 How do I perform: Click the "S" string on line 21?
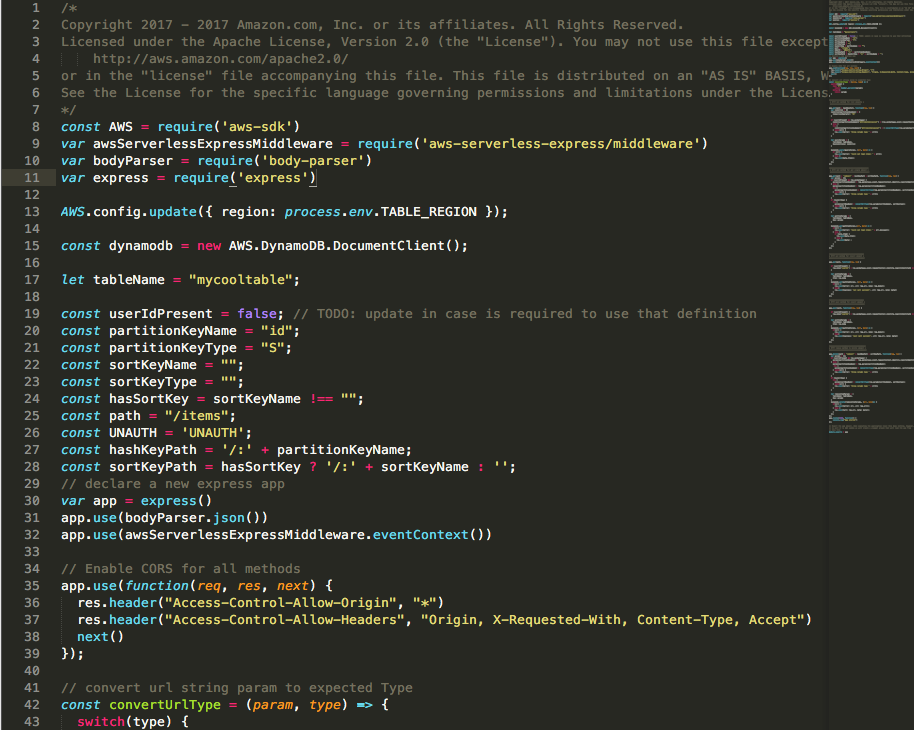coord(272,348)
